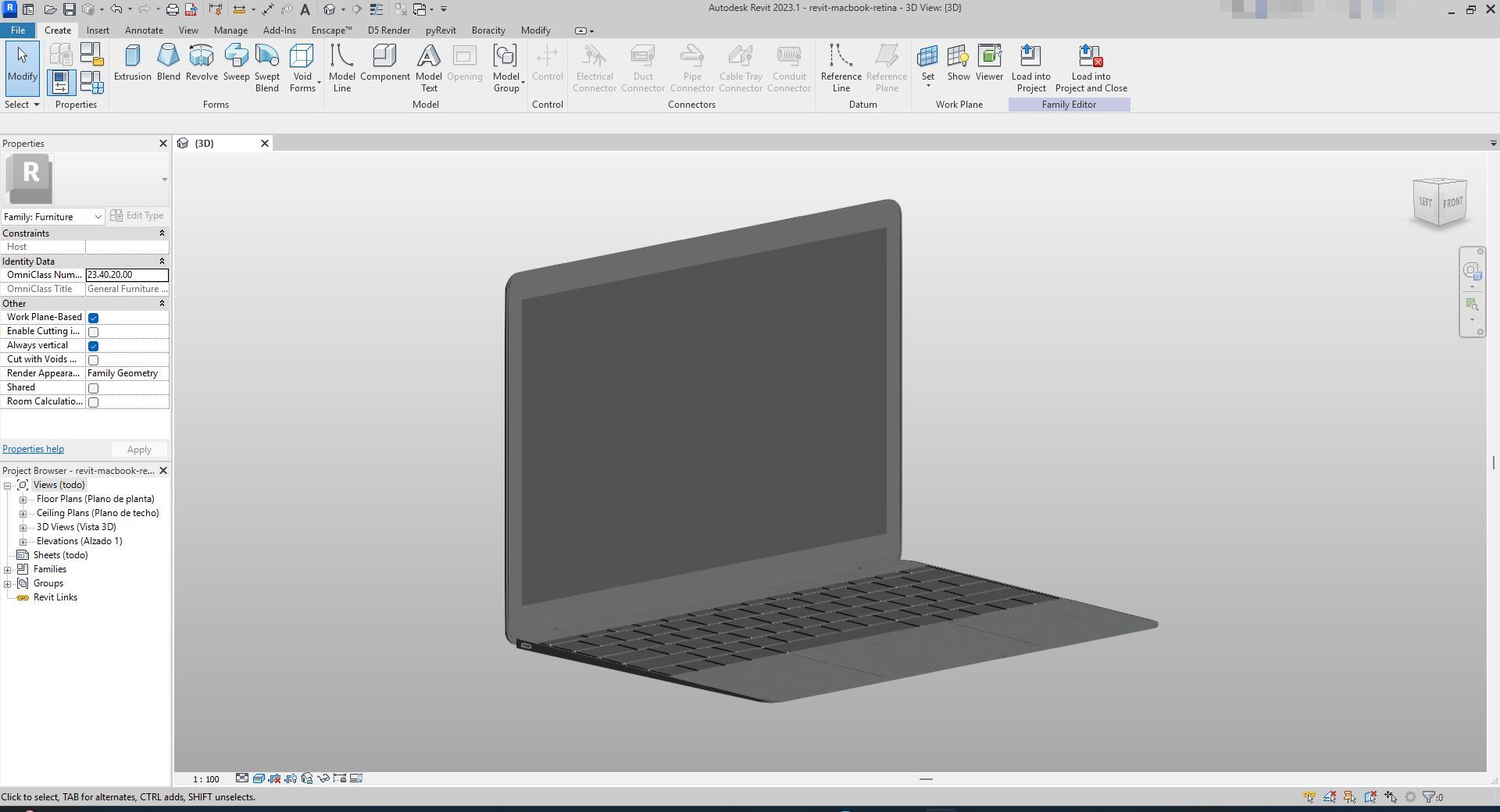1500x812 pixels.
Task: Open the File menu
Action: tap(18, 30)
